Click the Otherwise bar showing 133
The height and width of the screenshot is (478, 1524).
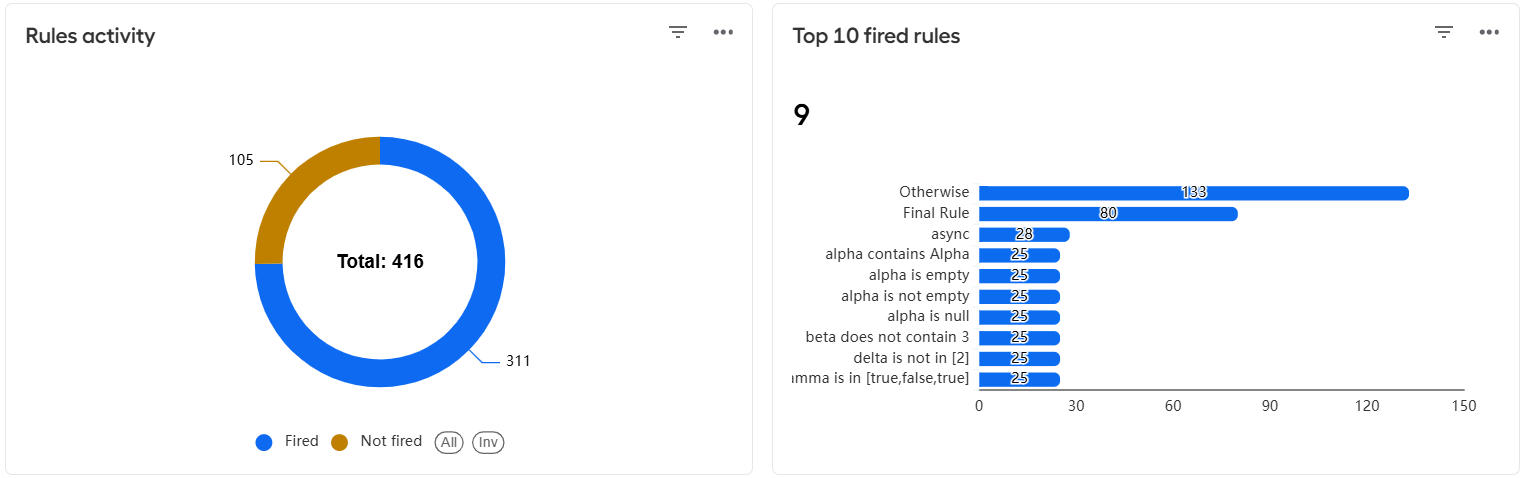[x=1194, y=193]
